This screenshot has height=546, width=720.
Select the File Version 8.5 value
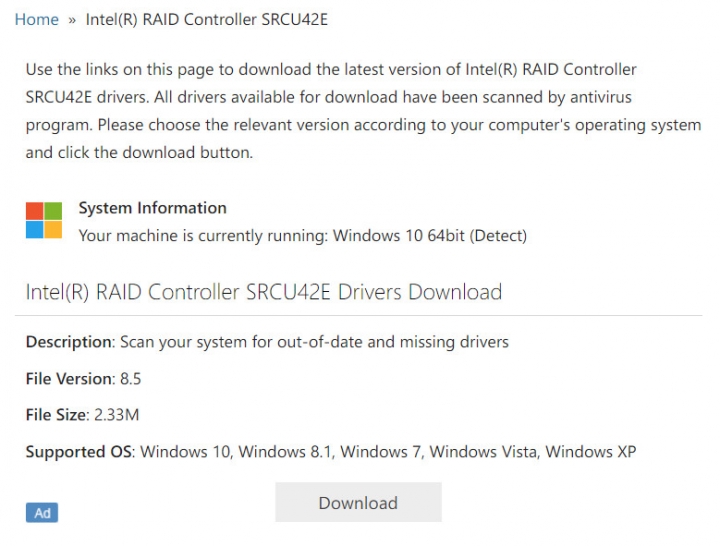130,379
